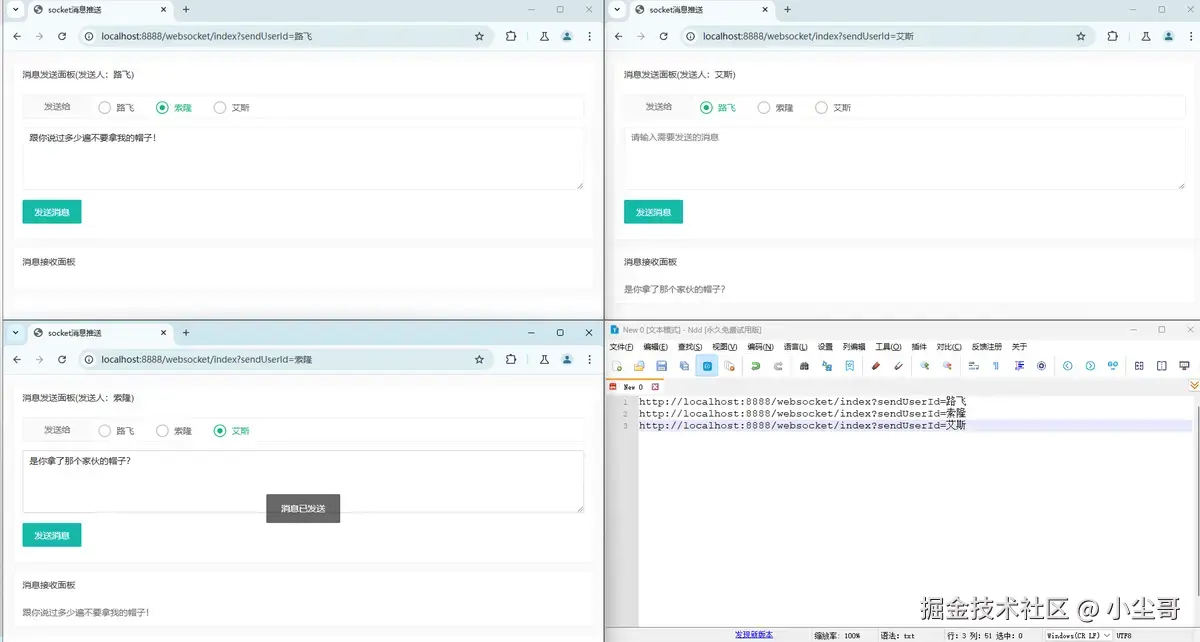Viewport: 1200px width, 642px height.
Task: Chrome menu three dots in 艾斯 window
Action: tap(1191, 36)
